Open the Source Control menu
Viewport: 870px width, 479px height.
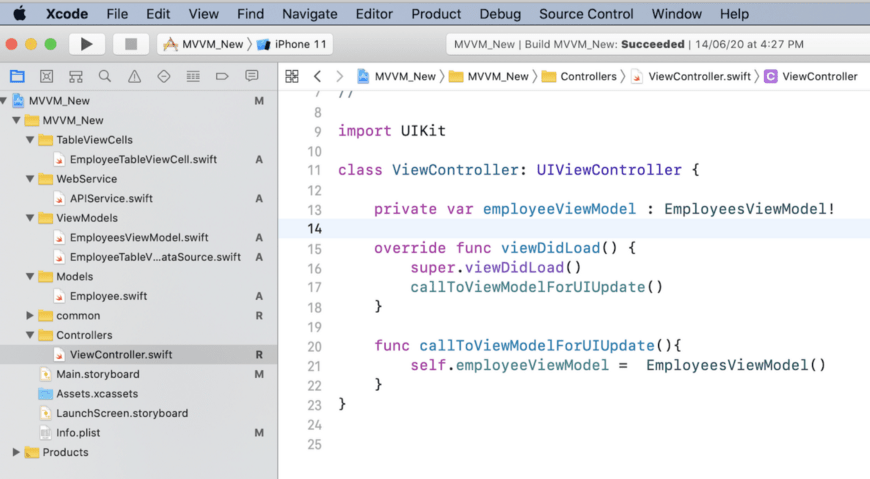(586, 14)
